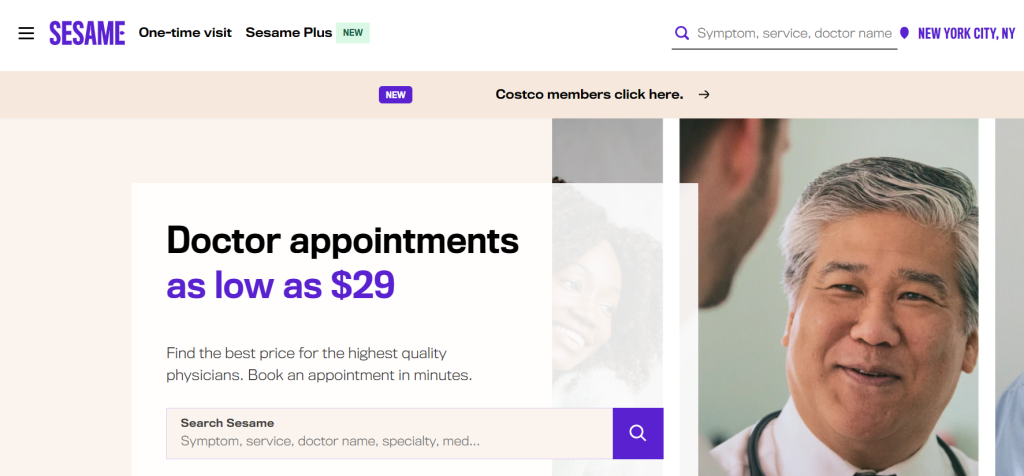Screen dimensions: 1024x476
Task: Open the hamburger navigation menu
Action: point(26,33)
